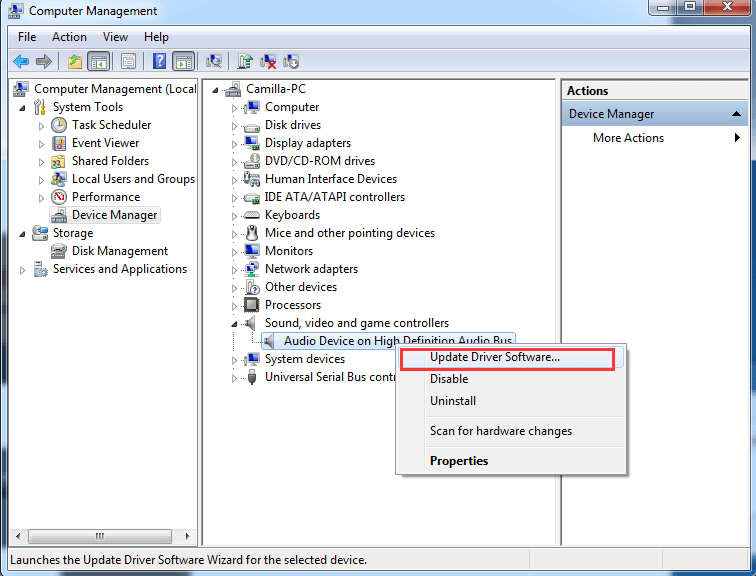The image size is (756, 576).
Task: Click the Uninstall device toolbar icon with red X
Action: click(268, 62)
